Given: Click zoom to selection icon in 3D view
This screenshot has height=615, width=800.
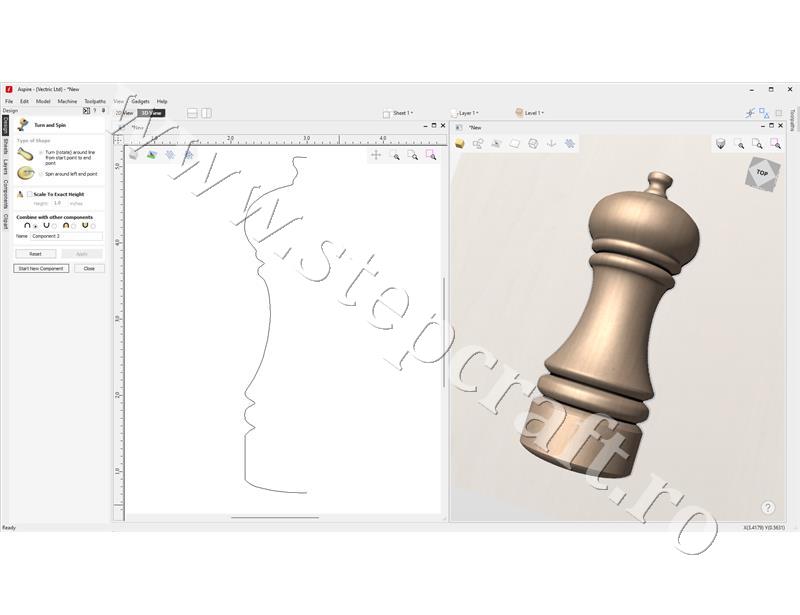Looking at the screenshot, I should click(x=776, y=144).
